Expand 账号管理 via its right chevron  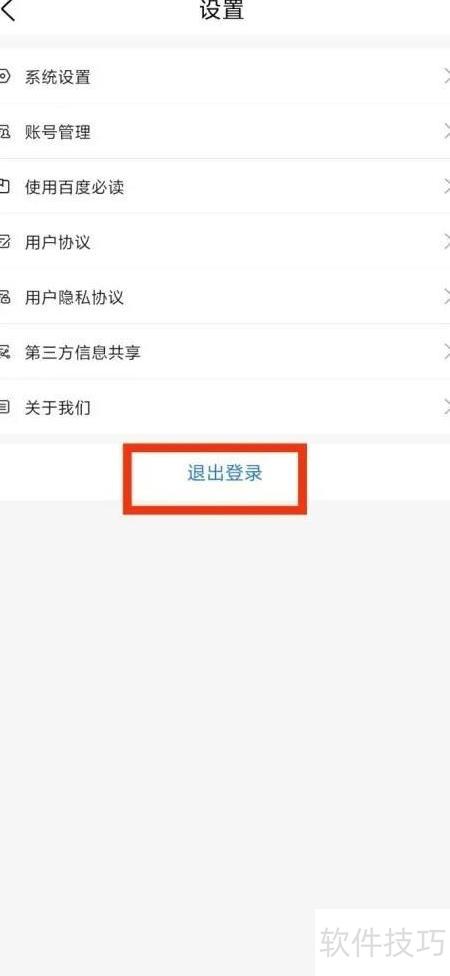(446, 131)
